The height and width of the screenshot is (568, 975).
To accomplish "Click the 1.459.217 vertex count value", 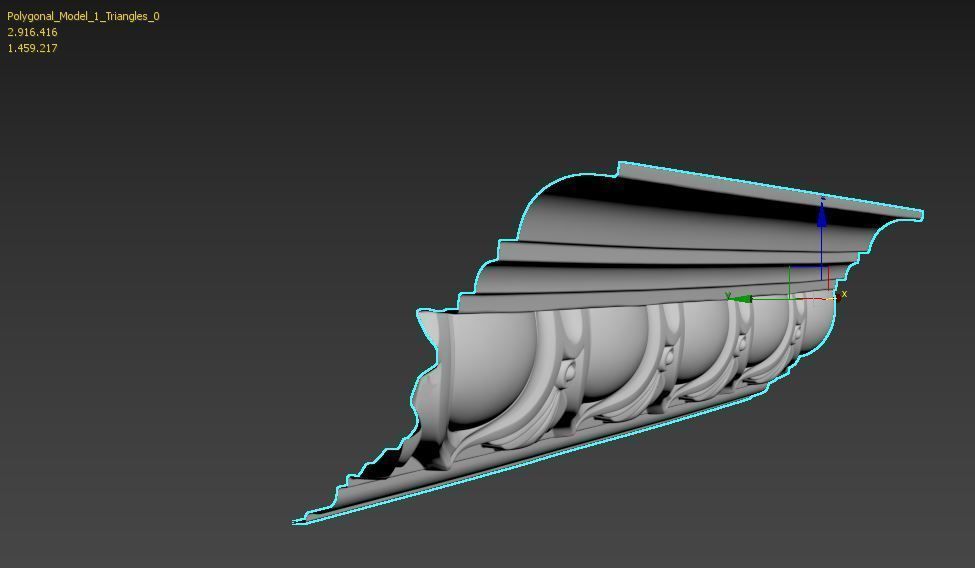I will (32, 48).
